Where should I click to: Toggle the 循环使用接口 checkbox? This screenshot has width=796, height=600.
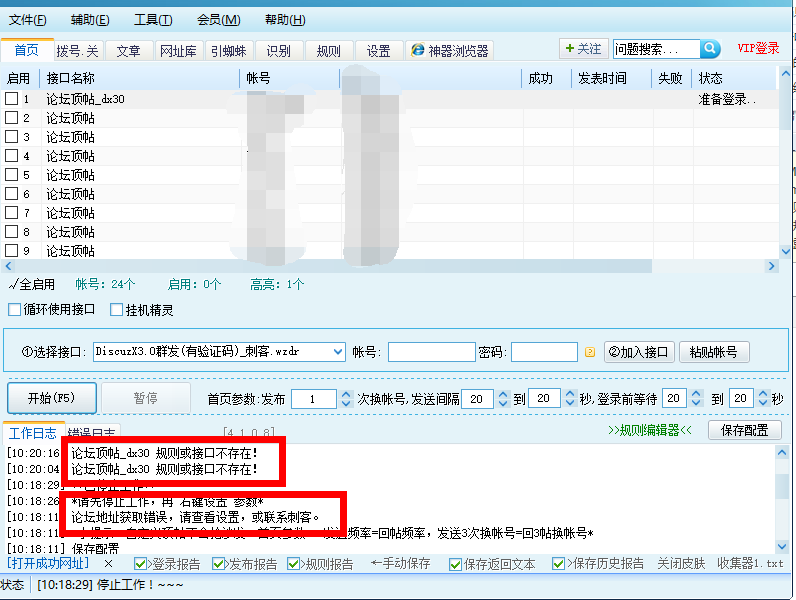click(x=14, y=310)
